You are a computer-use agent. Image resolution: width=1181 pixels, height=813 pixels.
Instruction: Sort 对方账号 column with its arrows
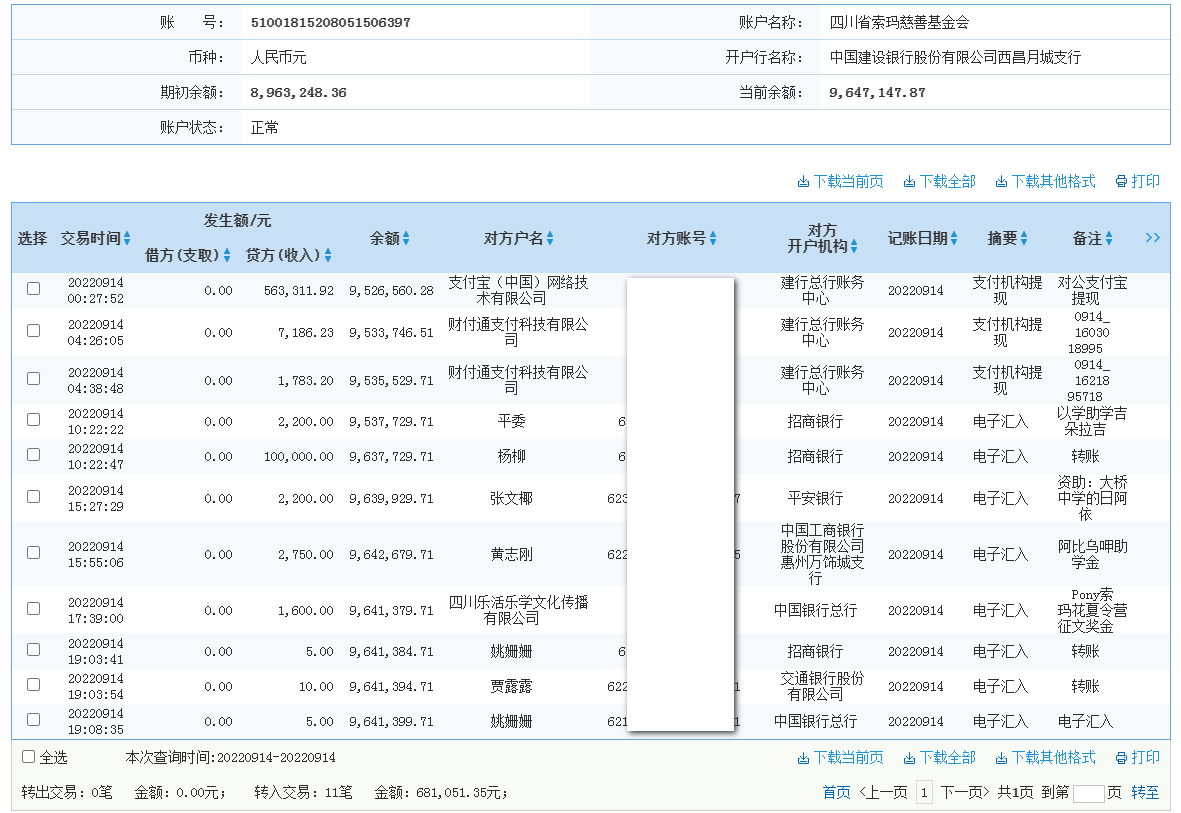tap(713, 238)
